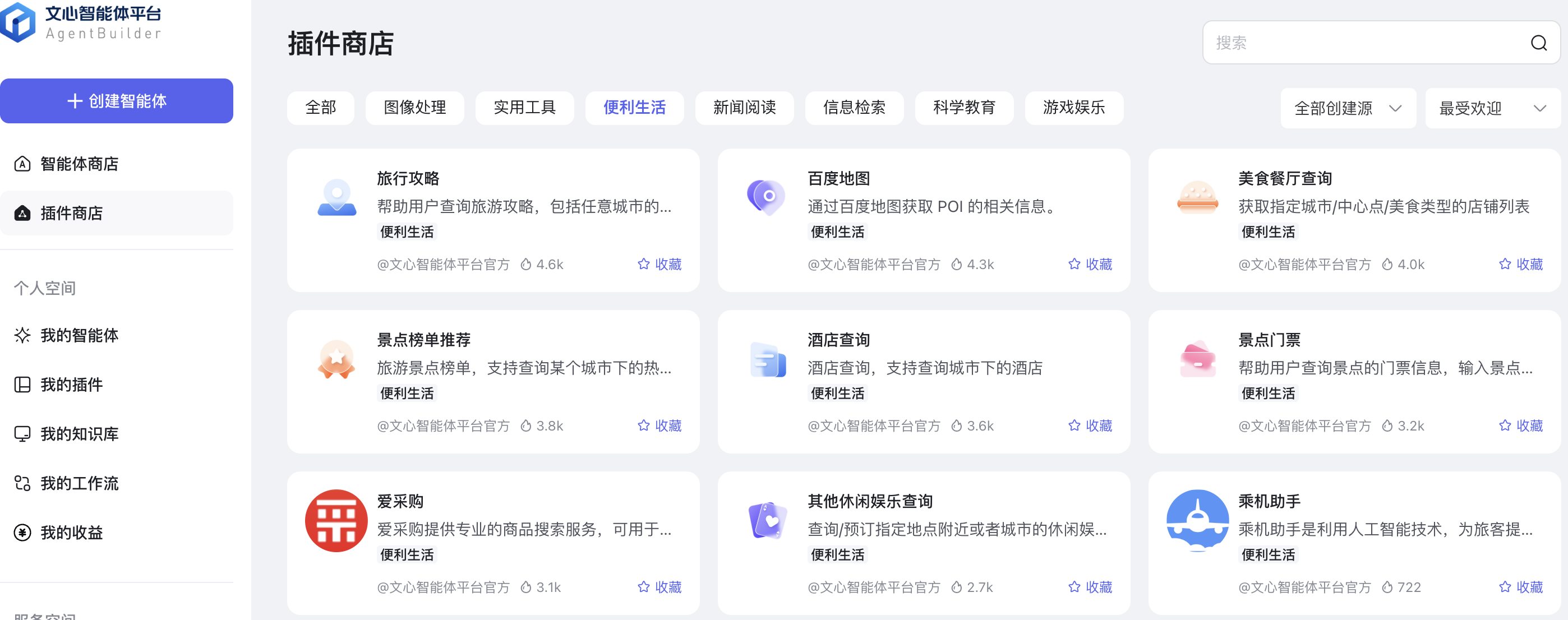Favorite the 旅行攻略 plugin with 收藏
The image size is (1568, 620).
click(x=659, y=264)
